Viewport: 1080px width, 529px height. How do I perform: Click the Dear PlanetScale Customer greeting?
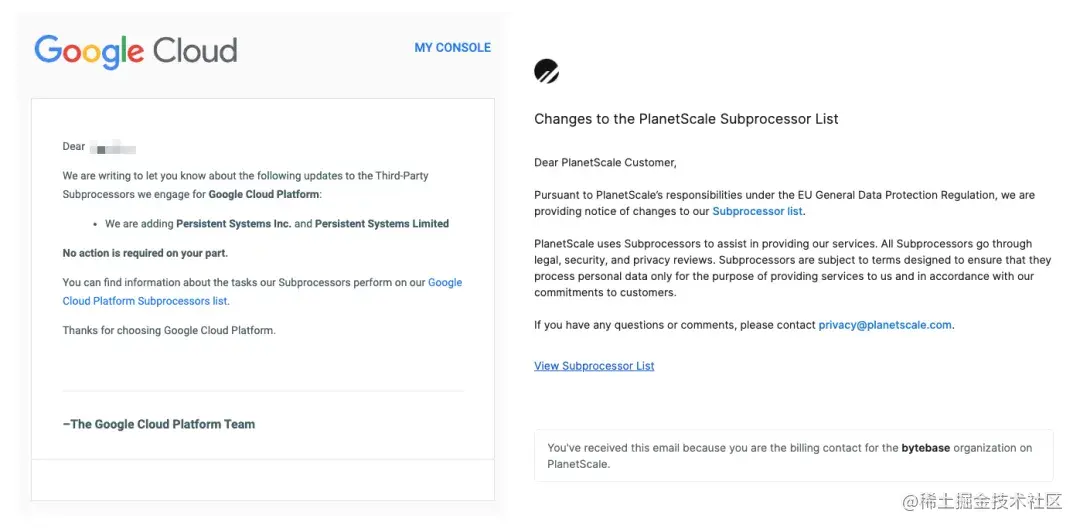pyautogui.click(x=605, y=162)
